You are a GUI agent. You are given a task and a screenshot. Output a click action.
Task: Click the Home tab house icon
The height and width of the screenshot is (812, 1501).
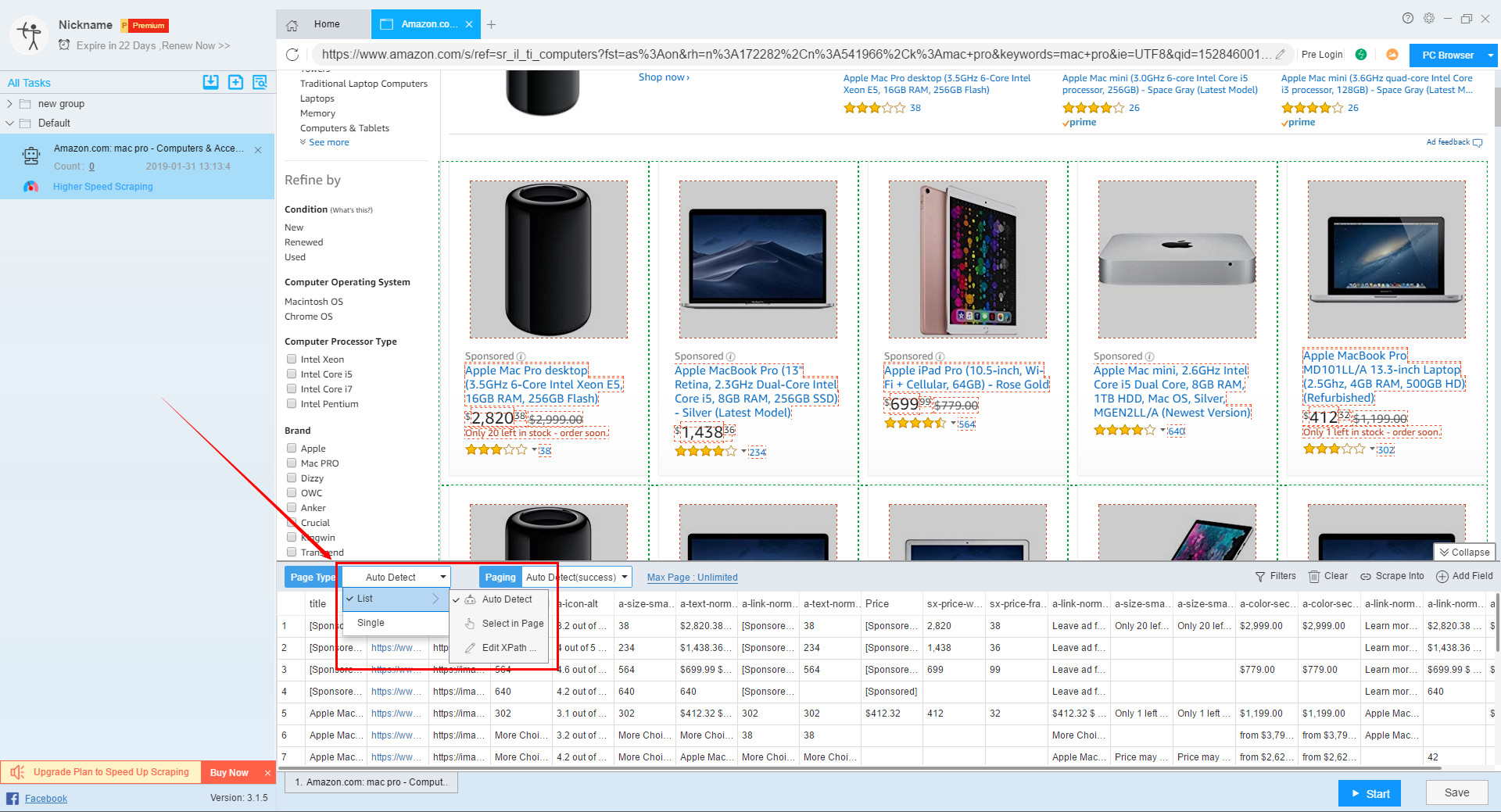[292, 25]
